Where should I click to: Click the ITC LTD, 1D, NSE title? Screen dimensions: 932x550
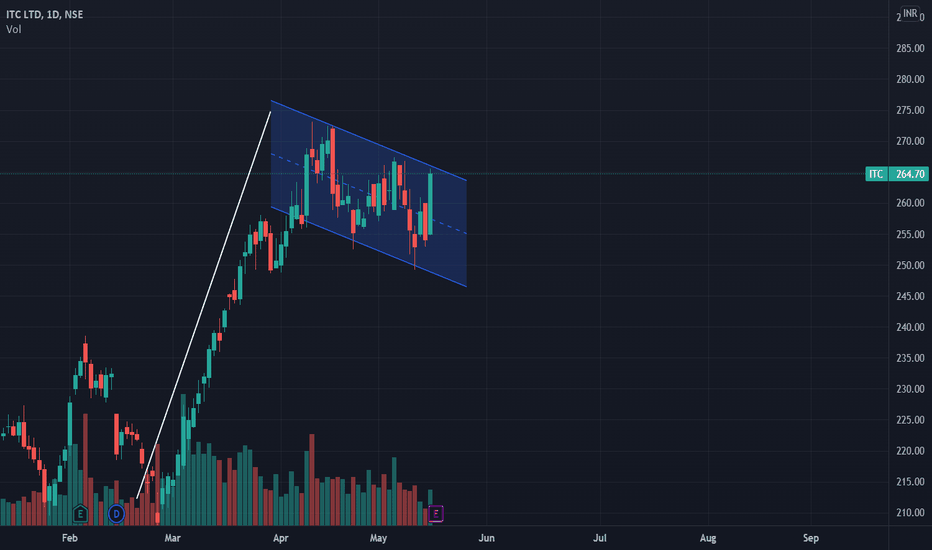coord(45,14)
